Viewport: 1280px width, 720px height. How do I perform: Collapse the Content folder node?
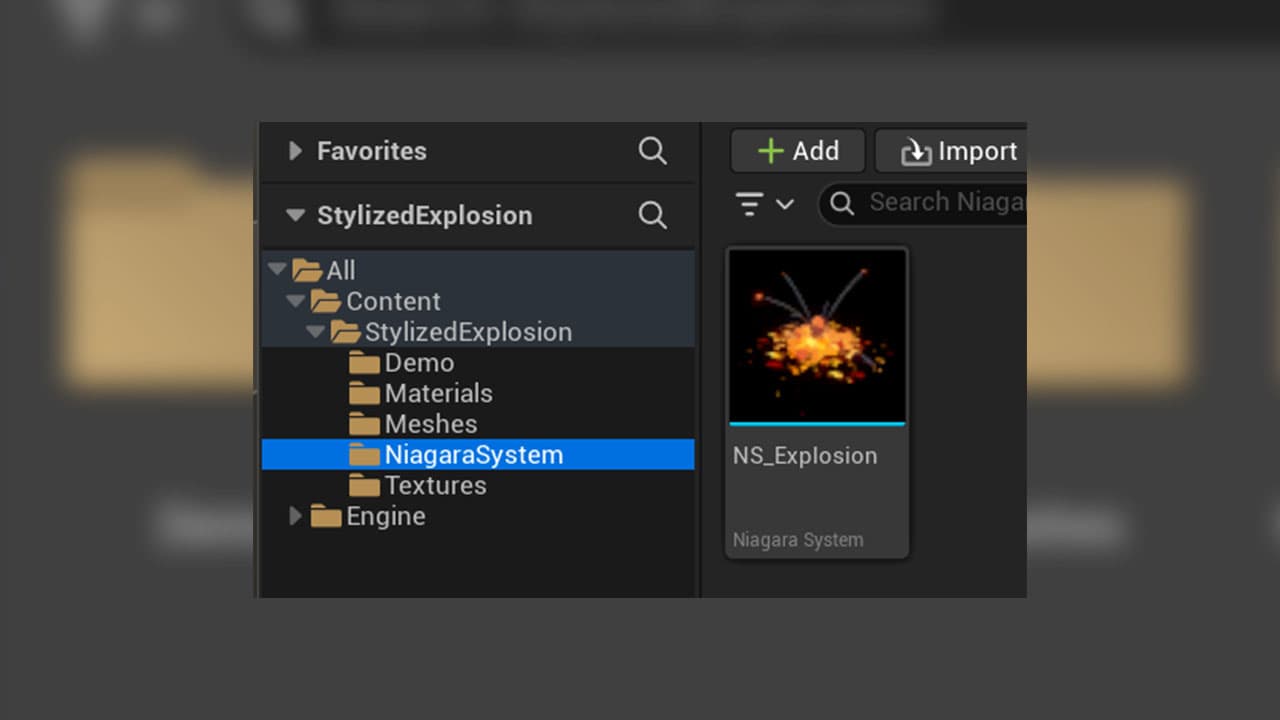[x=295, y=301]
